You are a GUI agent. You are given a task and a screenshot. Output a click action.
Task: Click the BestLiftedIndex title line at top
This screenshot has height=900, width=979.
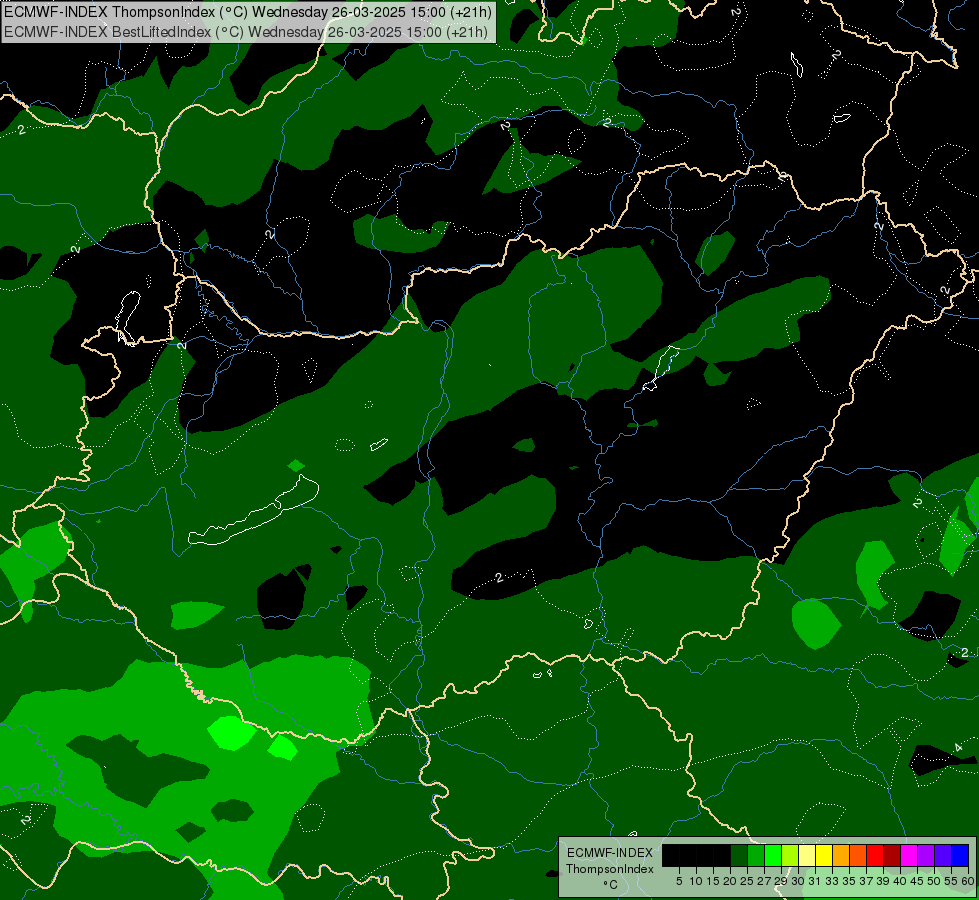point(246,31)
